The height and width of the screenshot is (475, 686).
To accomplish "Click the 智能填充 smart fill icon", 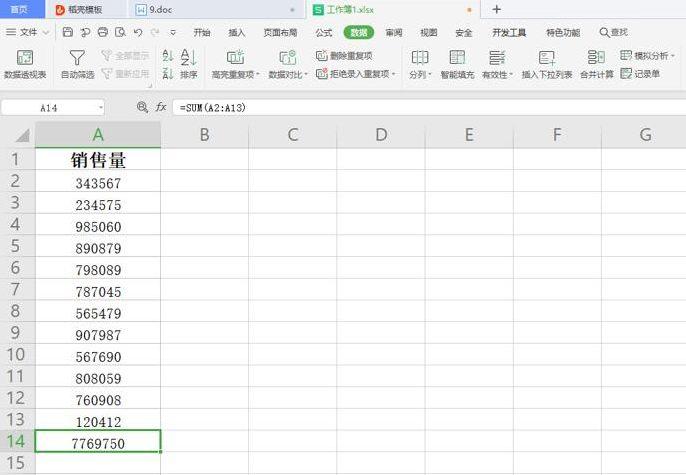I will [457, 57].
